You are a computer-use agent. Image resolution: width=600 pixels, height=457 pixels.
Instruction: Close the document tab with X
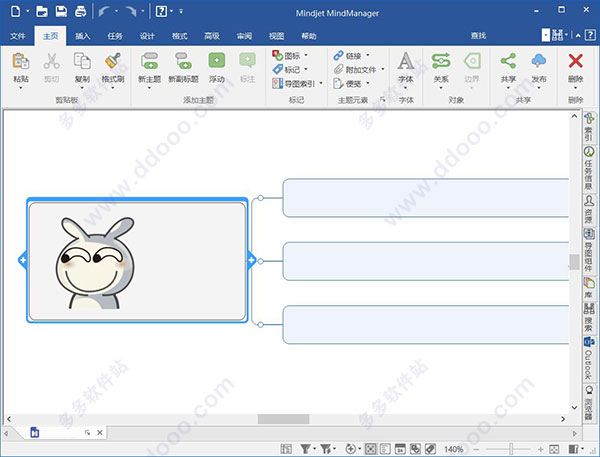click(x=99, y=433)
